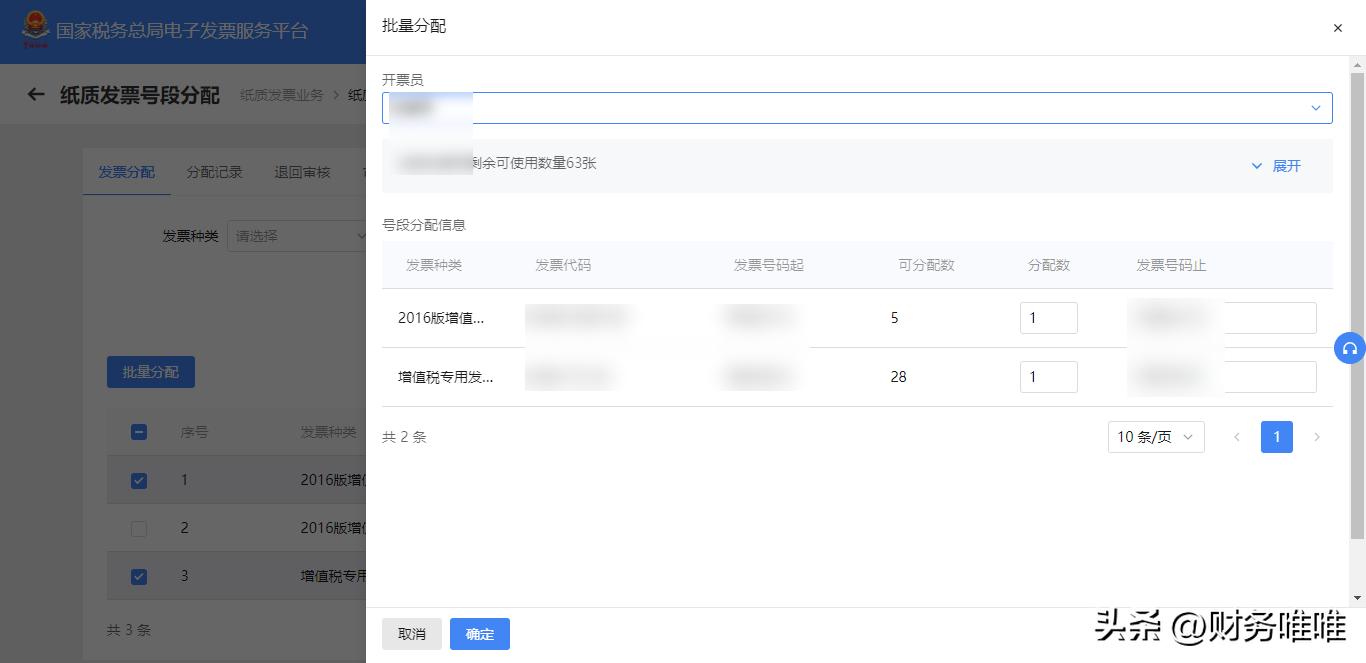Click the 确定 confirm button
The height and width of the screenshot is (663, 1366).
click(479, 633)
